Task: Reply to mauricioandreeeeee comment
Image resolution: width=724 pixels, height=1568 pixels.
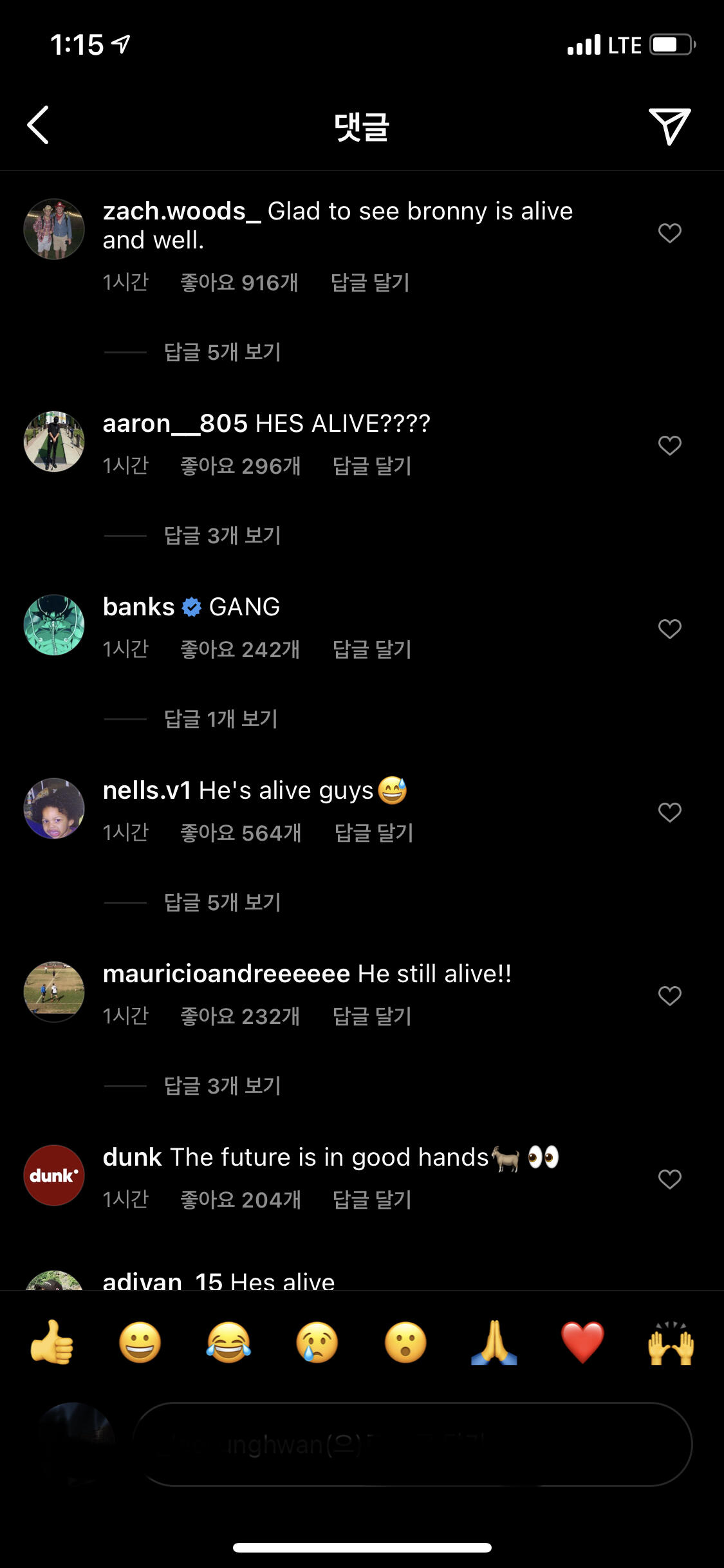Action: 371,1016
